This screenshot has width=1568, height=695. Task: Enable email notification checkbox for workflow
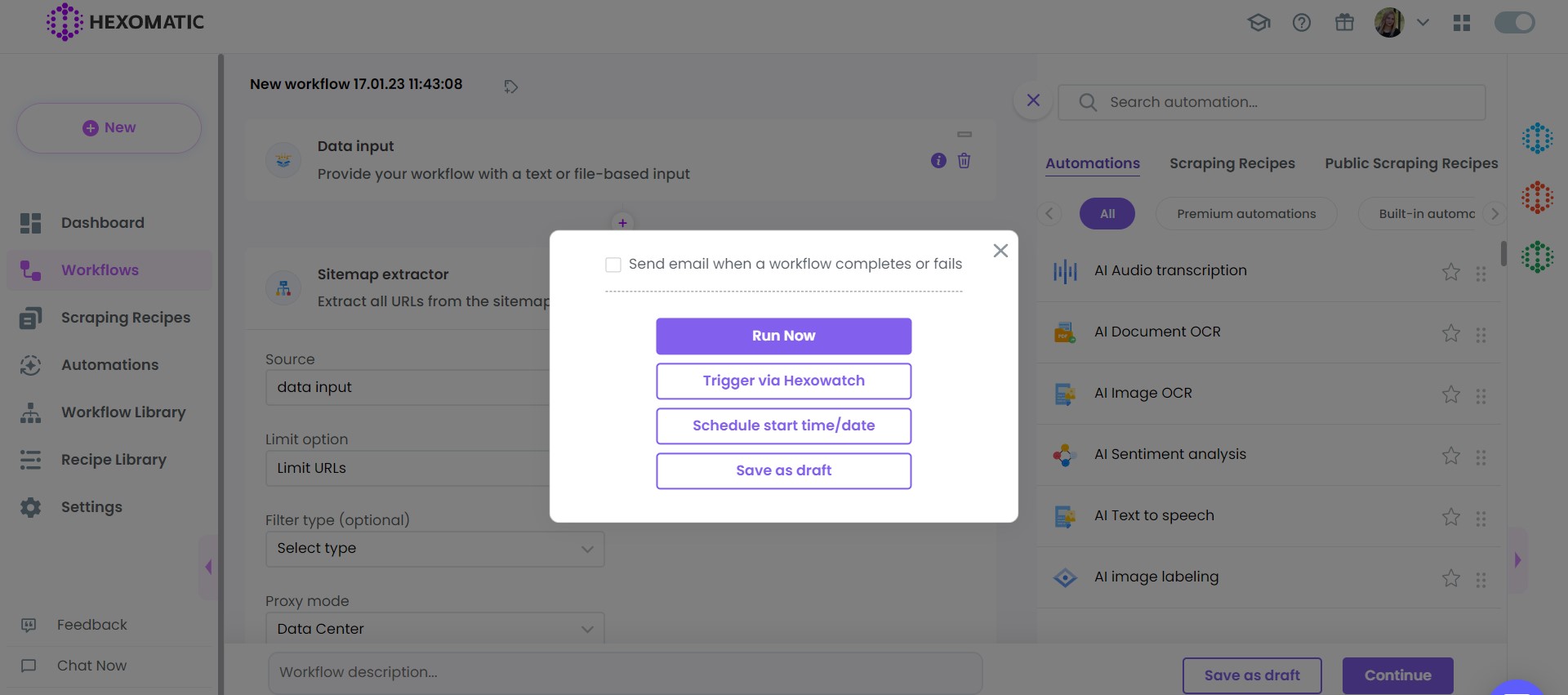(613, 265)
